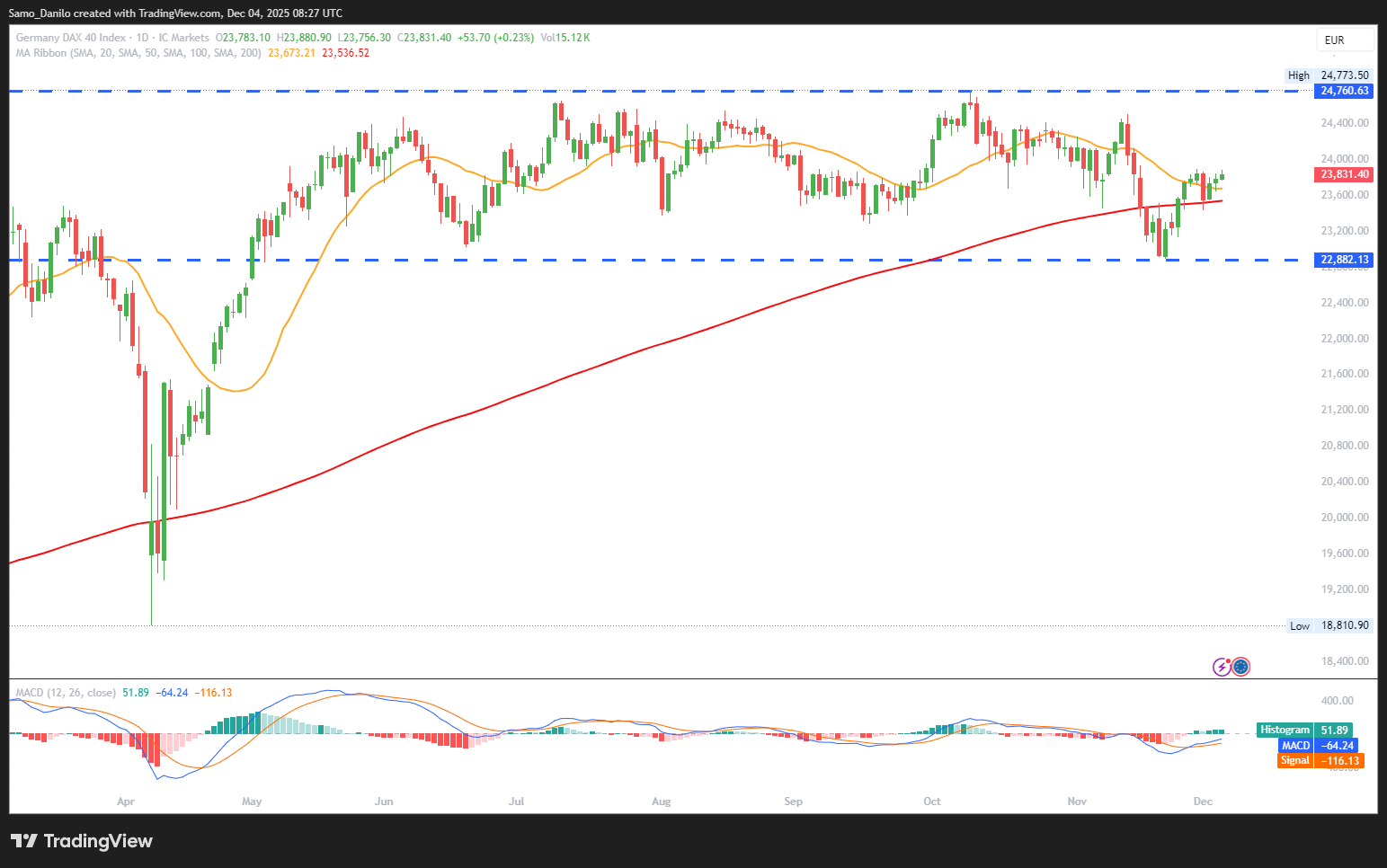Click the TradingView logo at bottom left

pyautogui.click(x=82, y=841)
